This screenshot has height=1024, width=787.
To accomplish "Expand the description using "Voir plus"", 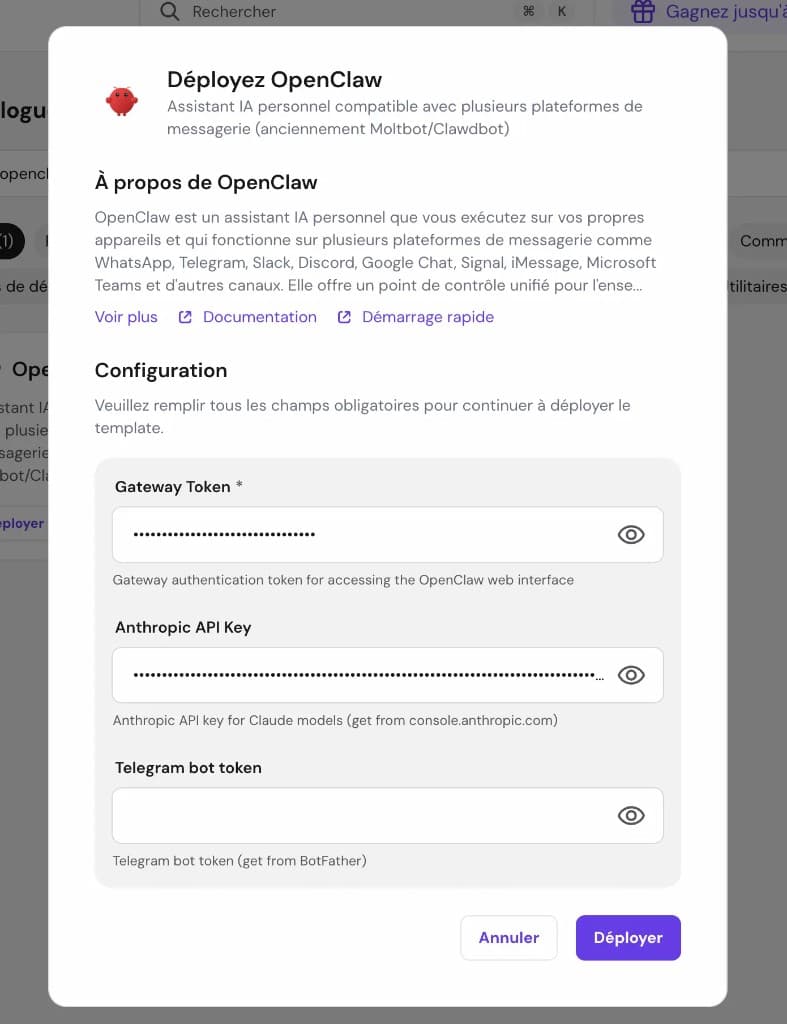I will [x=125, y=316].
